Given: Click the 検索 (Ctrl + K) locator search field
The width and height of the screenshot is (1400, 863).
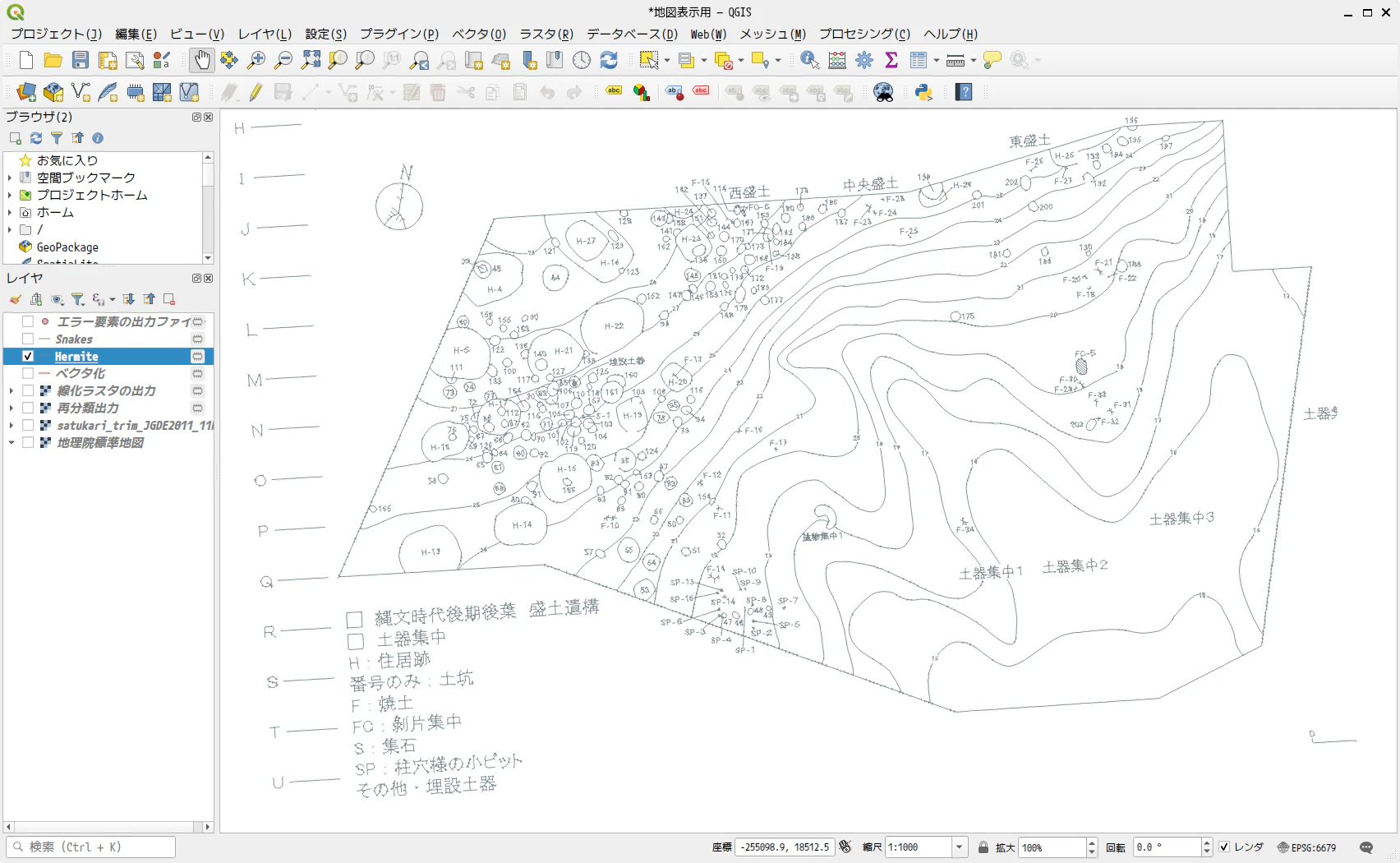Looking at the screenshot, I should pos(91,847).
